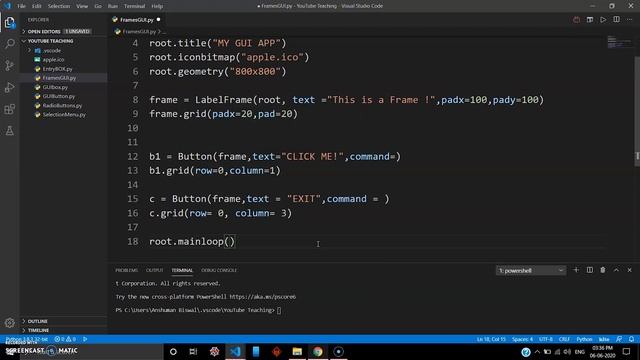Viewport: 640px width, 360px height.
Task: Click the editor minimap
Action: [x=619, y=42]
